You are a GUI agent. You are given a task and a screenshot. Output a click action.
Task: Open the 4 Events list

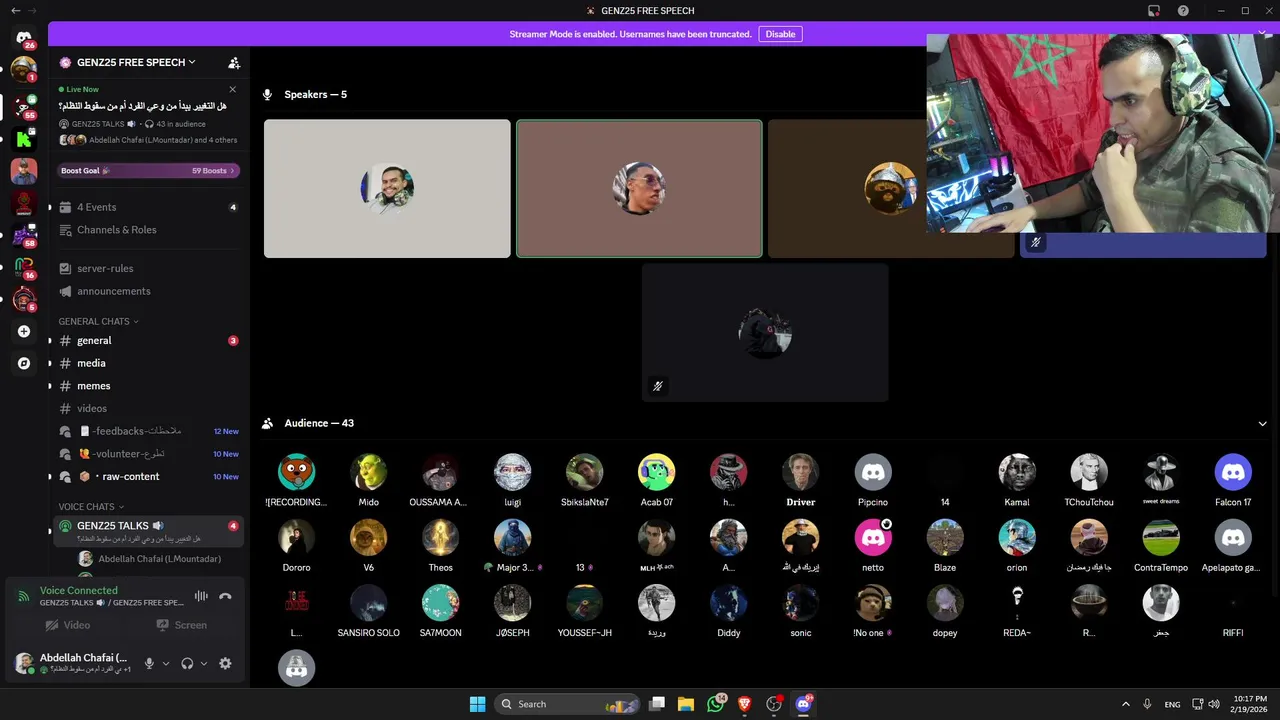pyautogui.click(x=149, y=207)
